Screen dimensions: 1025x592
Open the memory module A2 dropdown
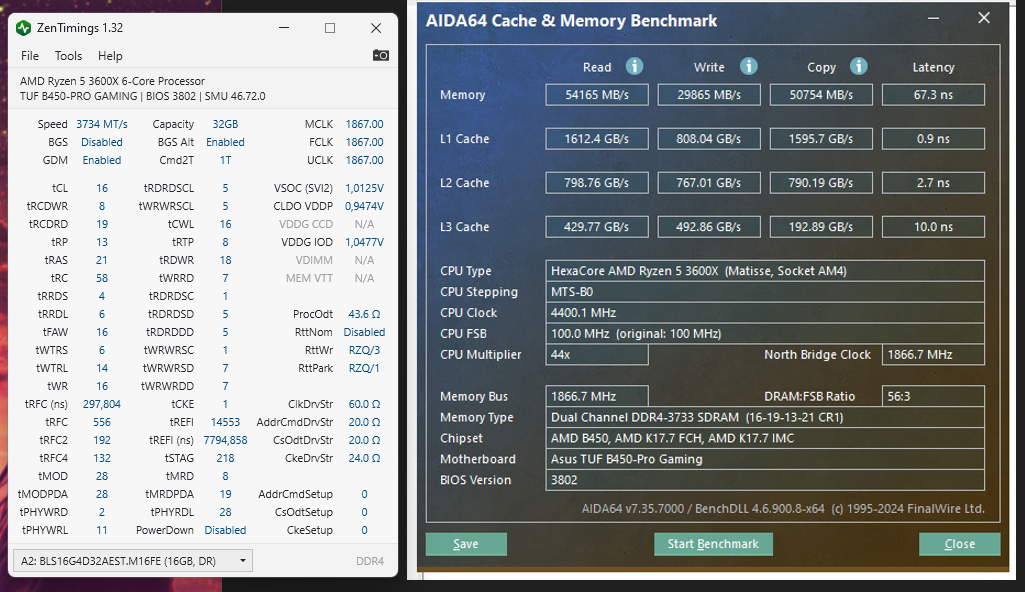pos(133,561)
